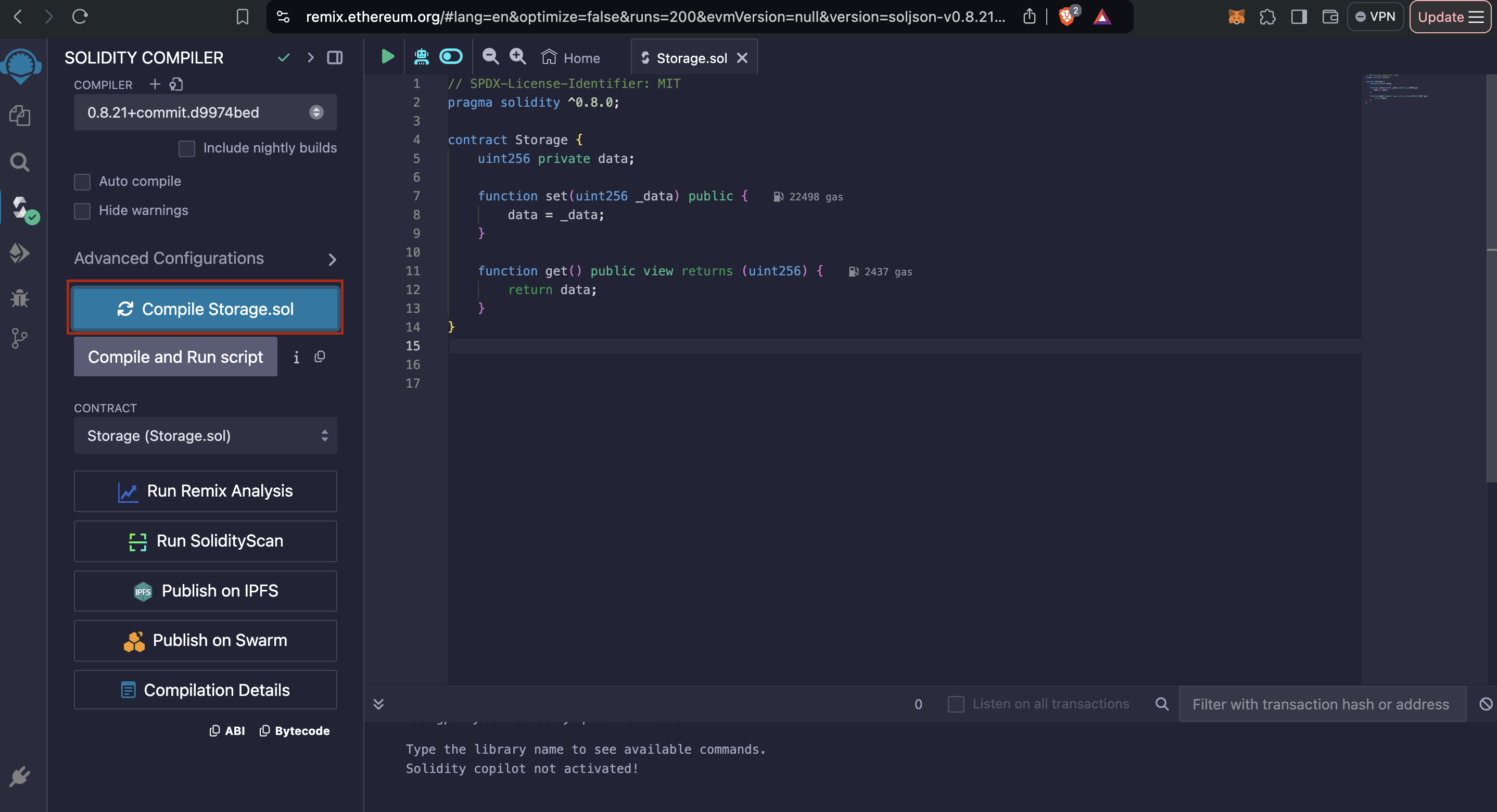1497x812 pixels.
Task: Open MetaMask fox extension icon
Action: pos(1237,17)
